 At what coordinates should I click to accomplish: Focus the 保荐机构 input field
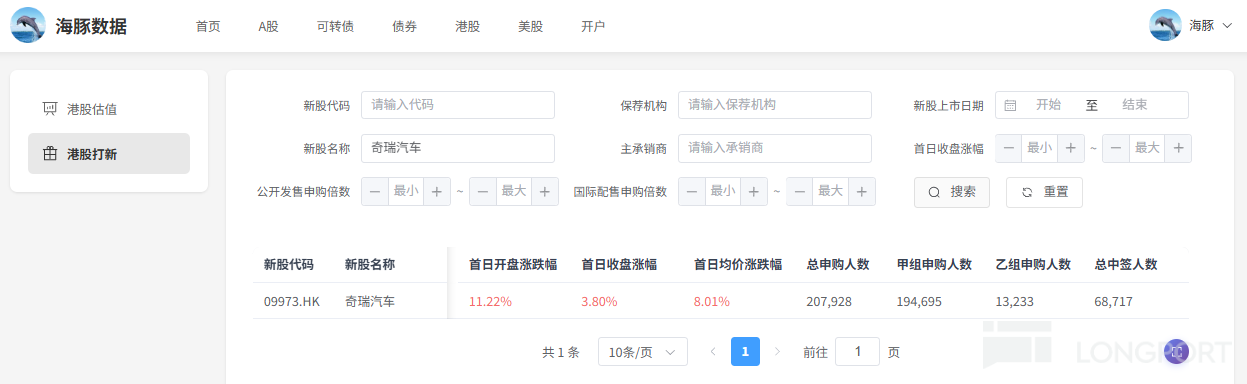(x=775, y=105)
